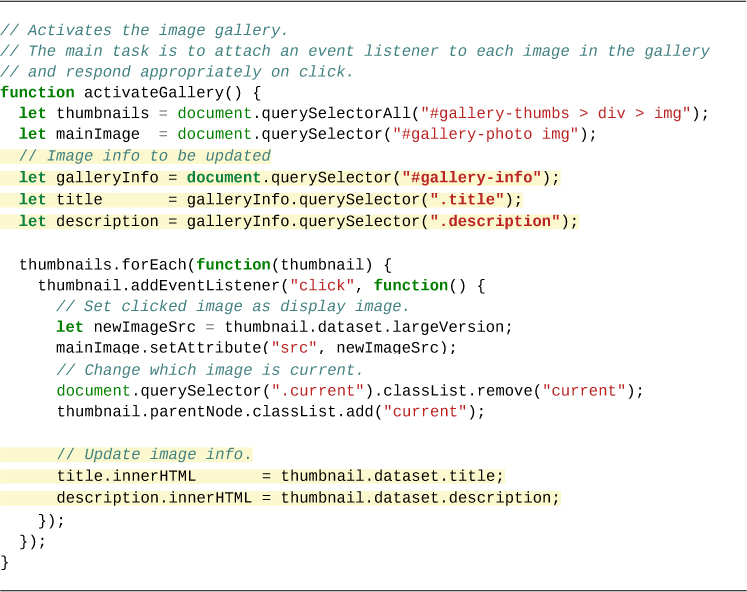Place cursor on "// Image info to be updated" comment
747x592 pixels.
click(144, 156)
